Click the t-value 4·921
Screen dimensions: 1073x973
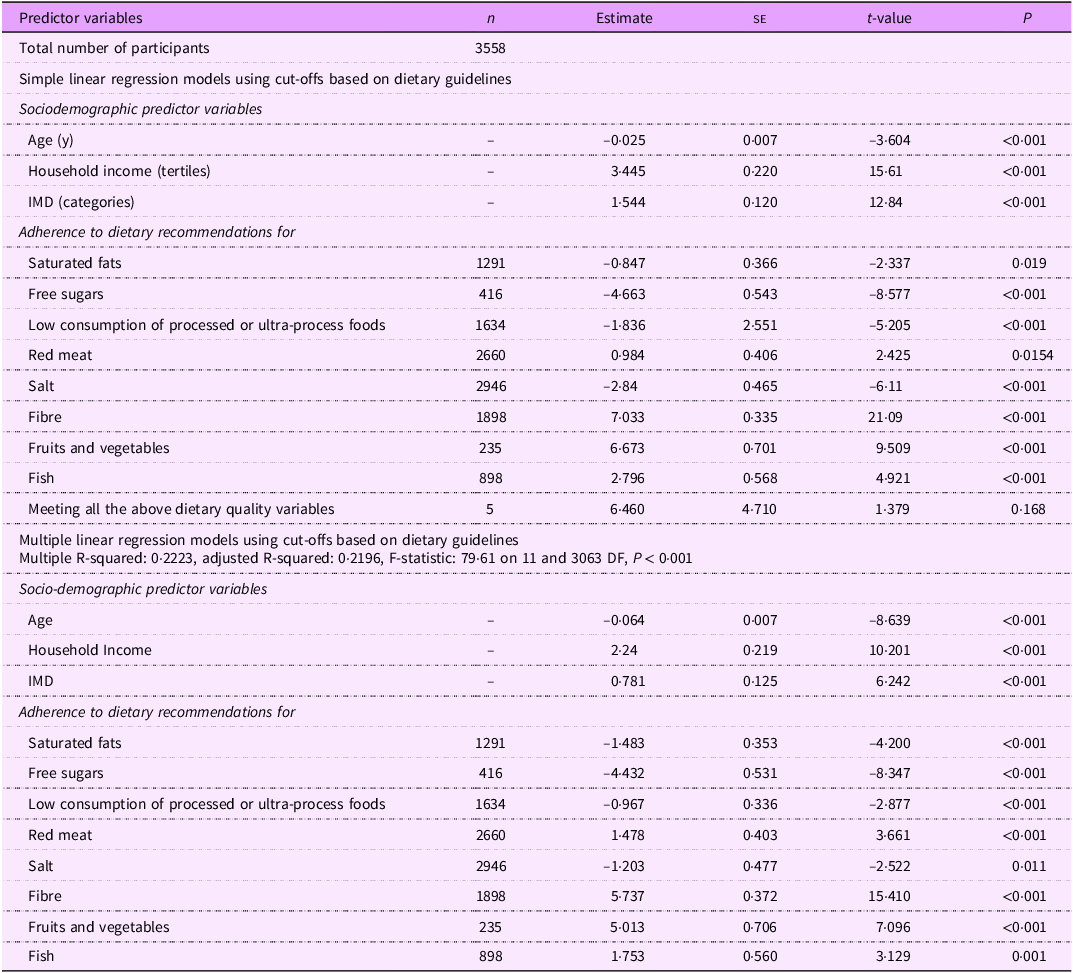pyautogui.click(x=894, y=478)
